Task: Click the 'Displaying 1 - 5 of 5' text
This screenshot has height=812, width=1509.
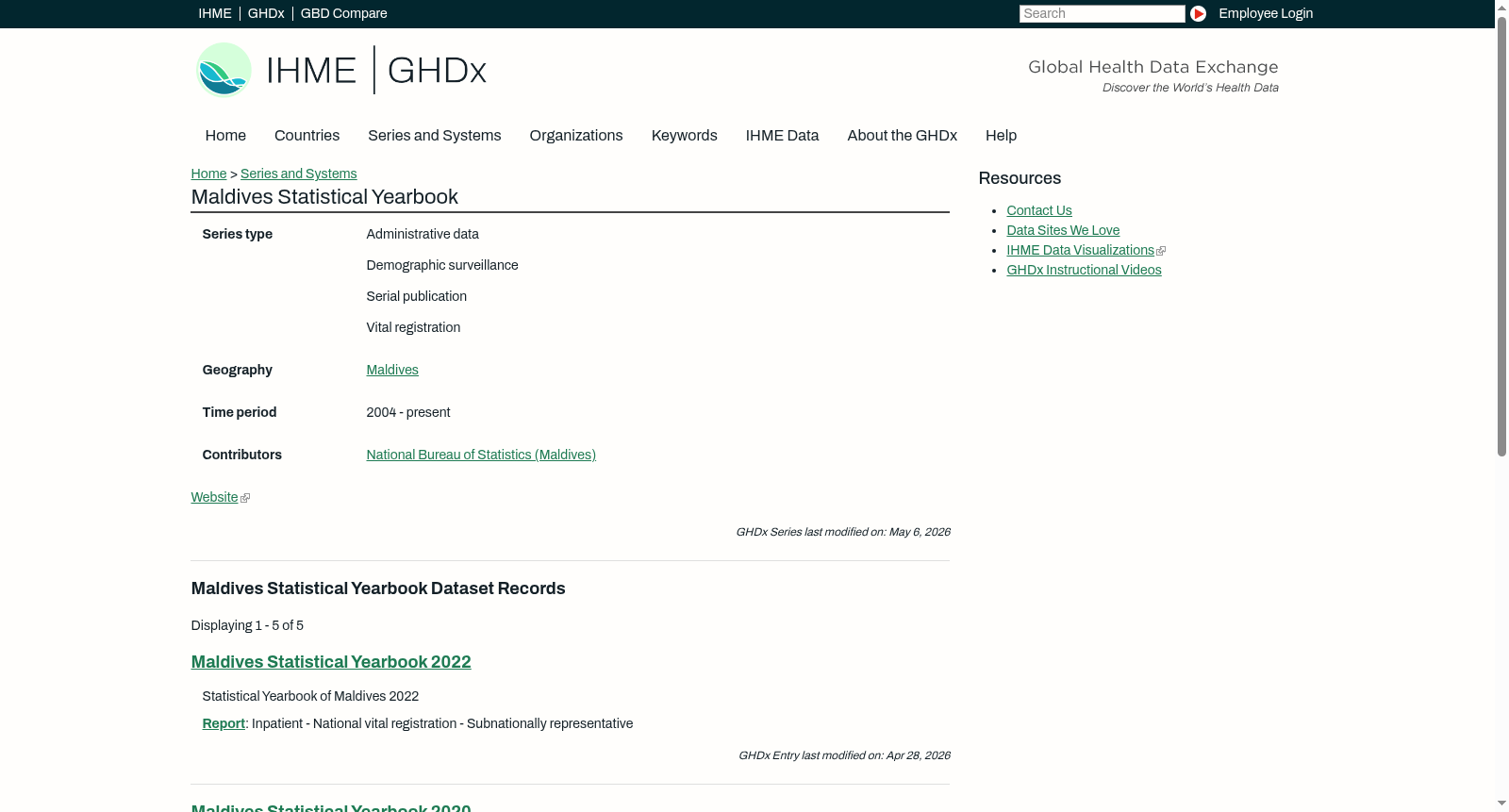Action: [247, 625]
